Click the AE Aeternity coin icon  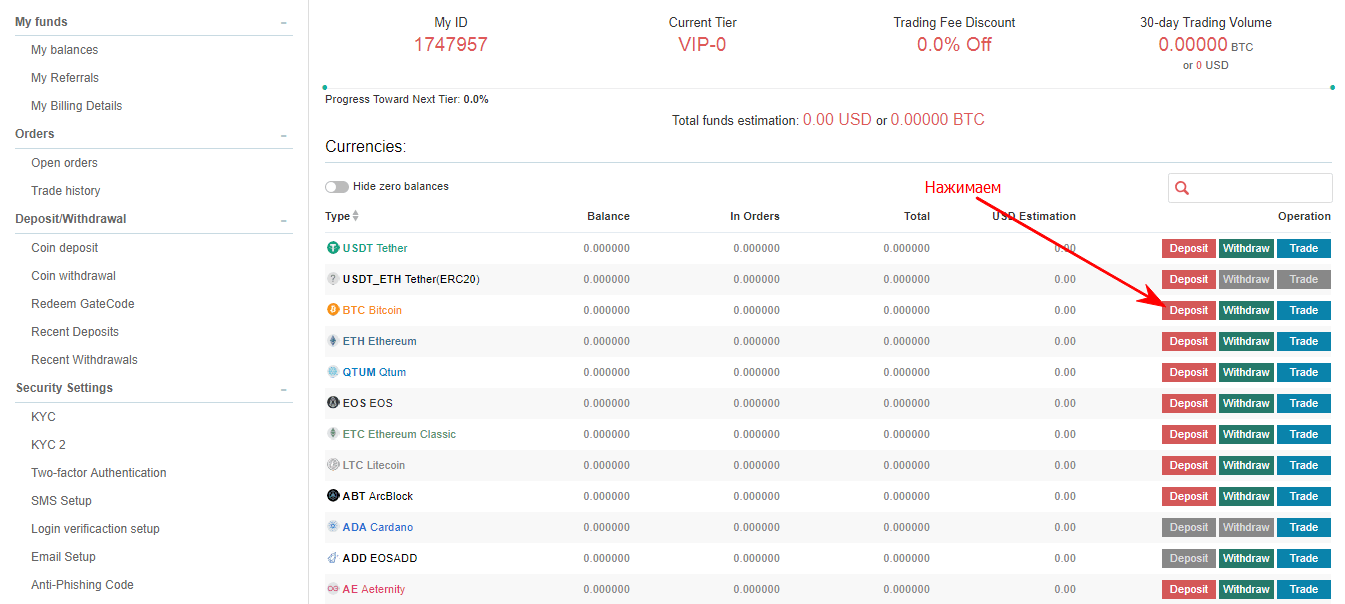333,589
